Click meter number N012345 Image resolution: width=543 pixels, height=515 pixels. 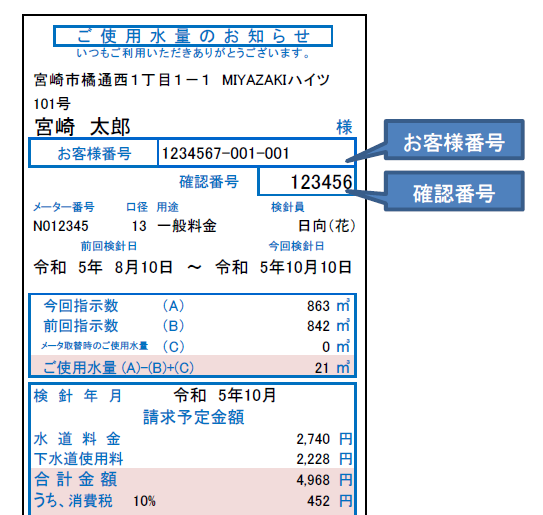tap(61, 226)
